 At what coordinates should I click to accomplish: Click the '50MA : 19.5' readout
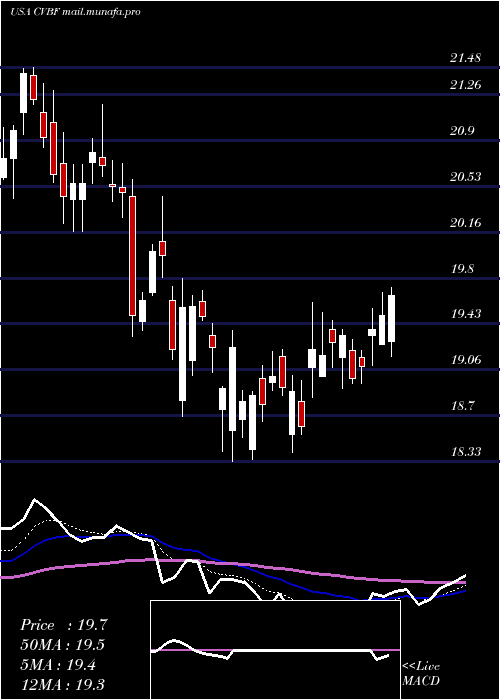pyautogui.click(x=64, y=645)
